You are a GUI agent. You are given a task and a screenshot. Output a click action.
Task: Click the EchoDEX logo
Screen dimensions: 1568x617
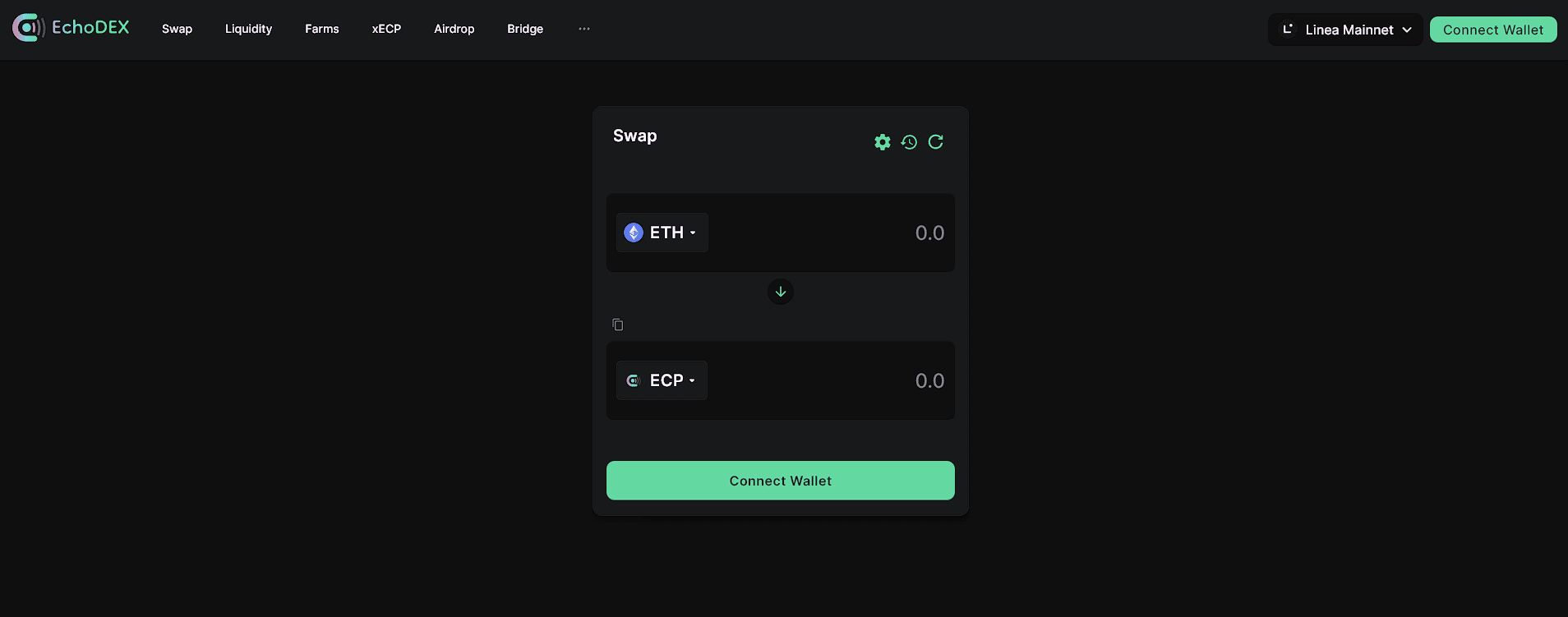(71, 28)
